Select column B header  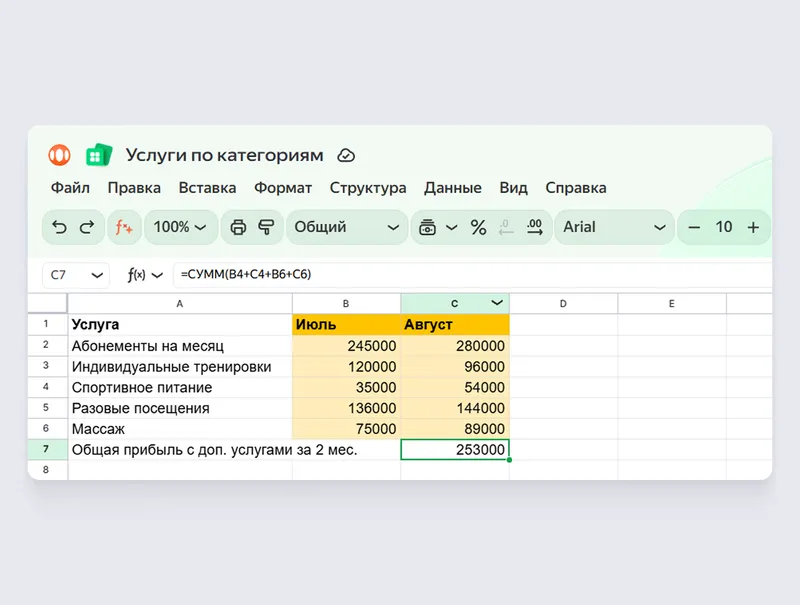tap(346, 304)
